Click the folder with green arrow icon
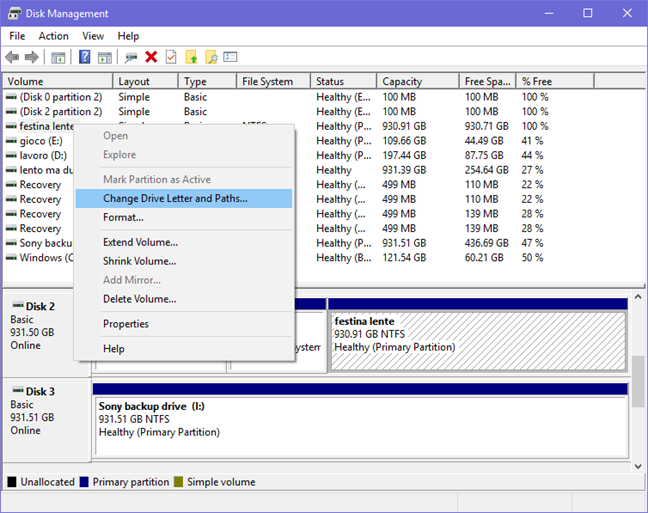The height and width of the screenshot is (513, 648). click(x=191, y=57)
